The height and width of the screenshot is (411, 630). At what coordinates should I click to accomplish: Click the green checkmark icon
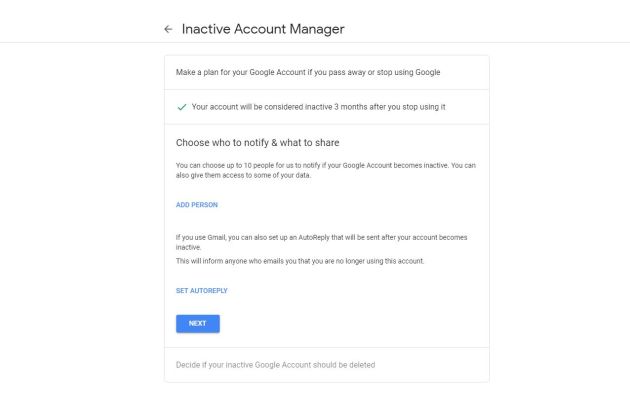[181, 107]
